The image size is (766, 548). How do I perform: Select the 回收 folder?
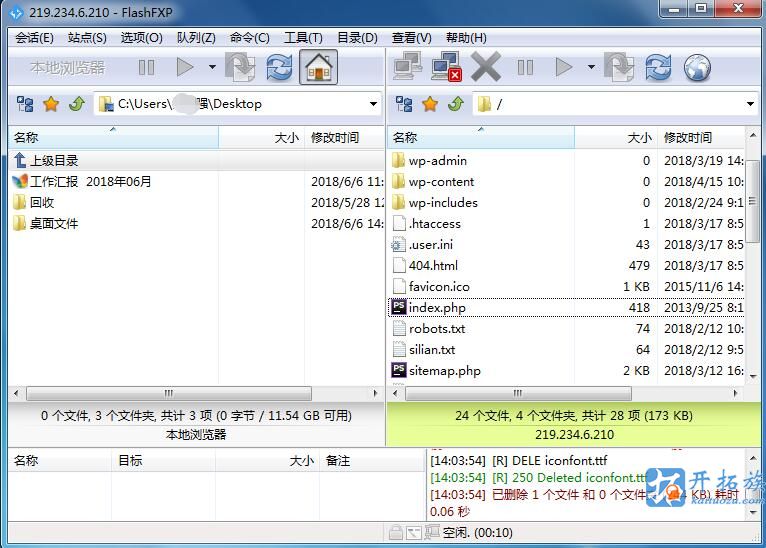click(x=196, y=202)
